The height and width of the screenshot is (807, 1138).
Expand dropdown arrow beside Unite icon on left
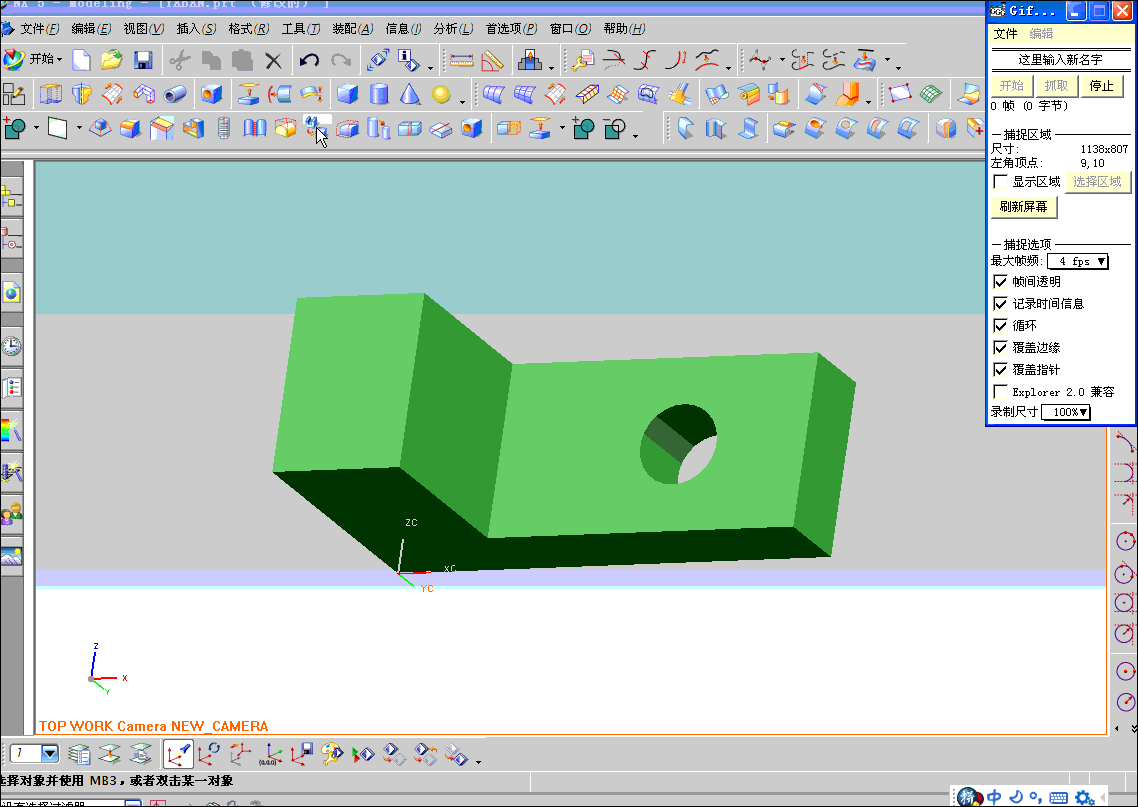[36, 128]
